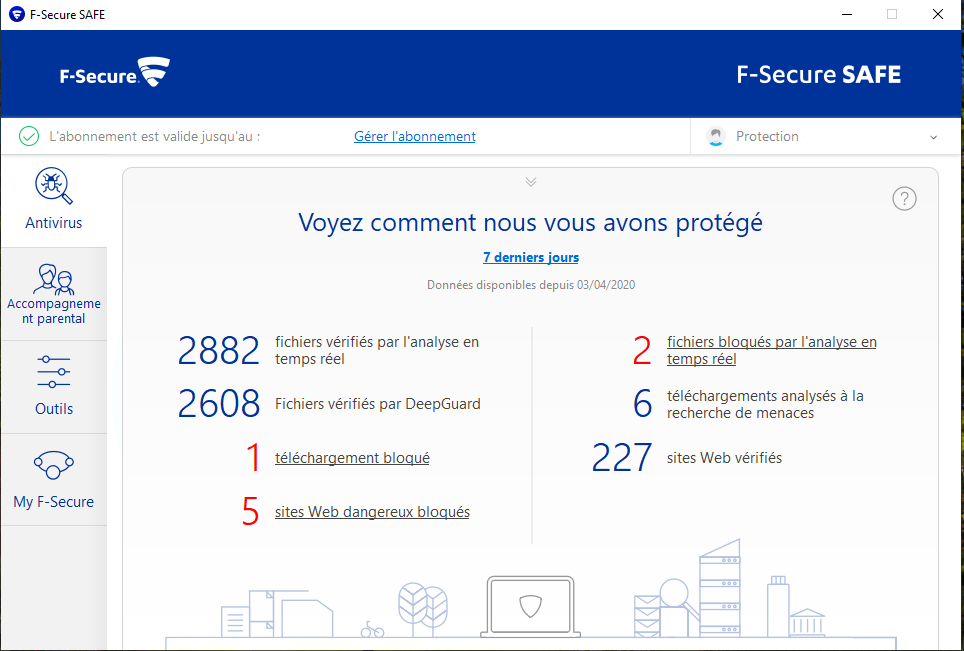Open the 7 derniers jours period selector
The height and width of the screenshot is (651, 964).
(531, 257)
